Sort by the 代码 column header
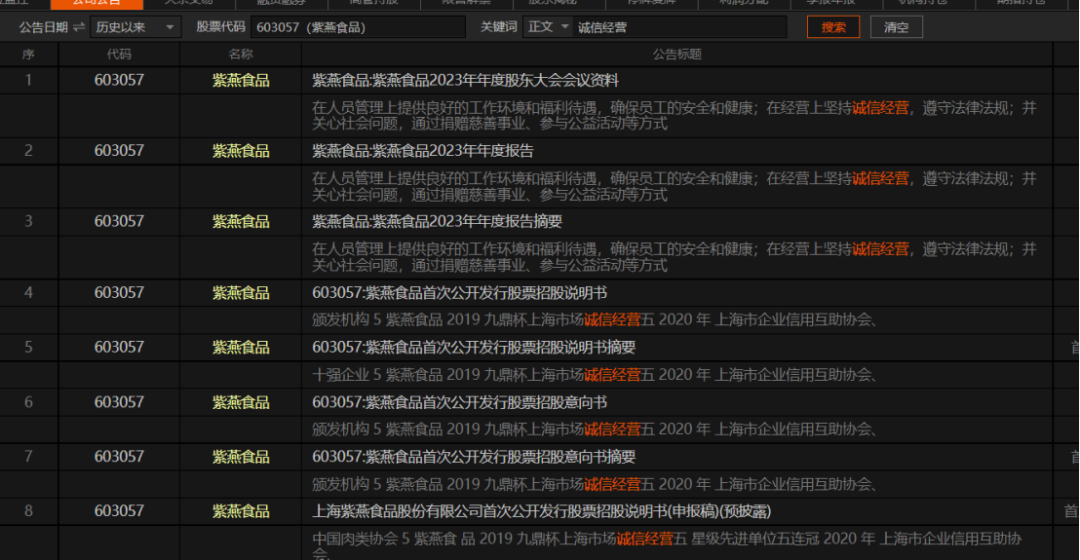The height and width of the screenshot is (560, 1080). click(119, 54)
